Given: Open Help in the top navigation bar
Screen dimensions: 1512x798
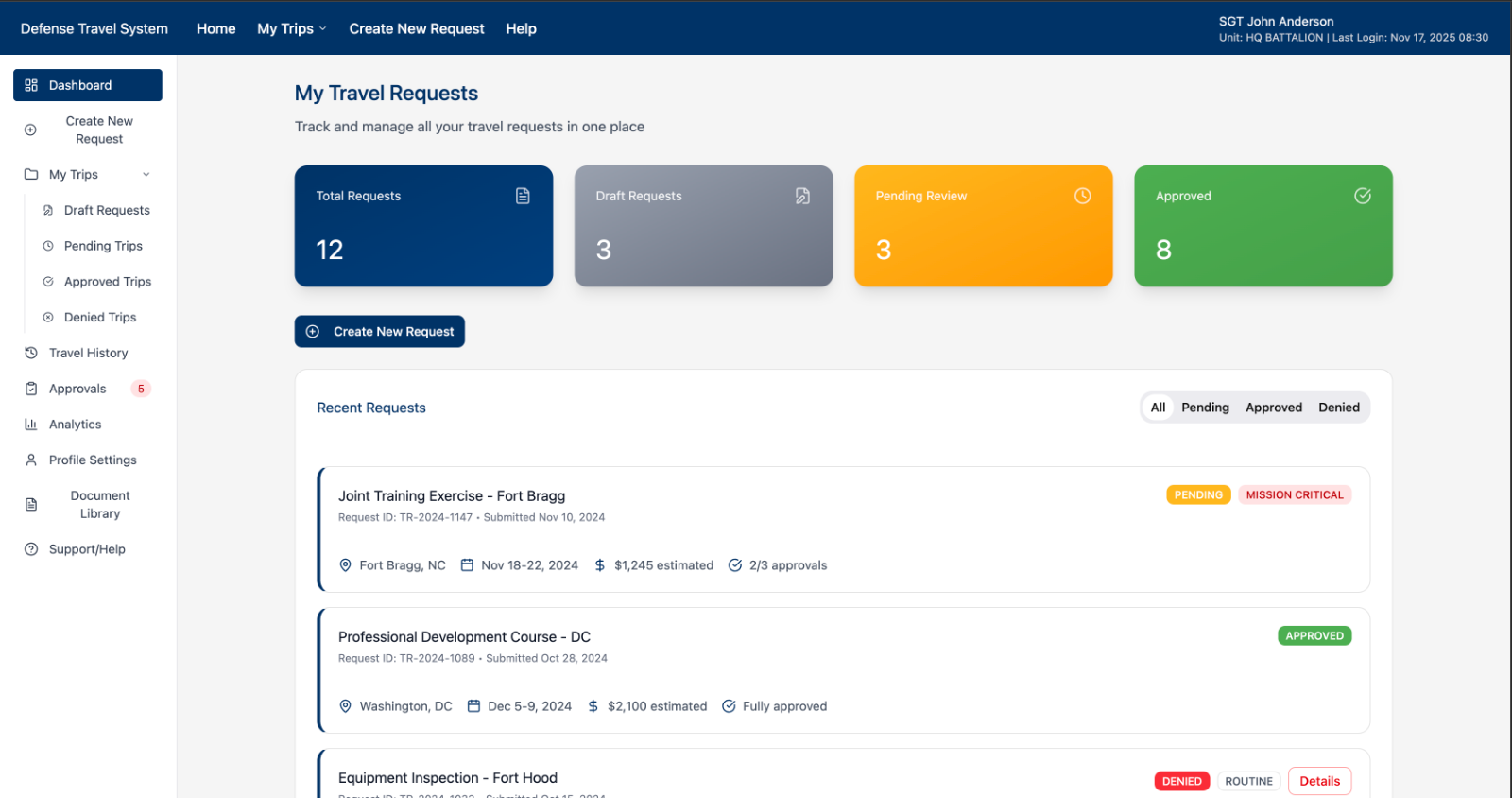Looking at the screenshot, I should (x=521, y=28).
